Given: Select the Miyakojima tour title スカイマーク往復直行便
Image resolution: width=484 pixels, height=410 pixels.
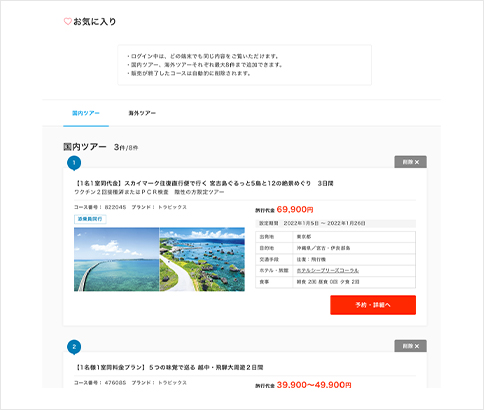Looking at the screenshot, I should tap(204, 183).
